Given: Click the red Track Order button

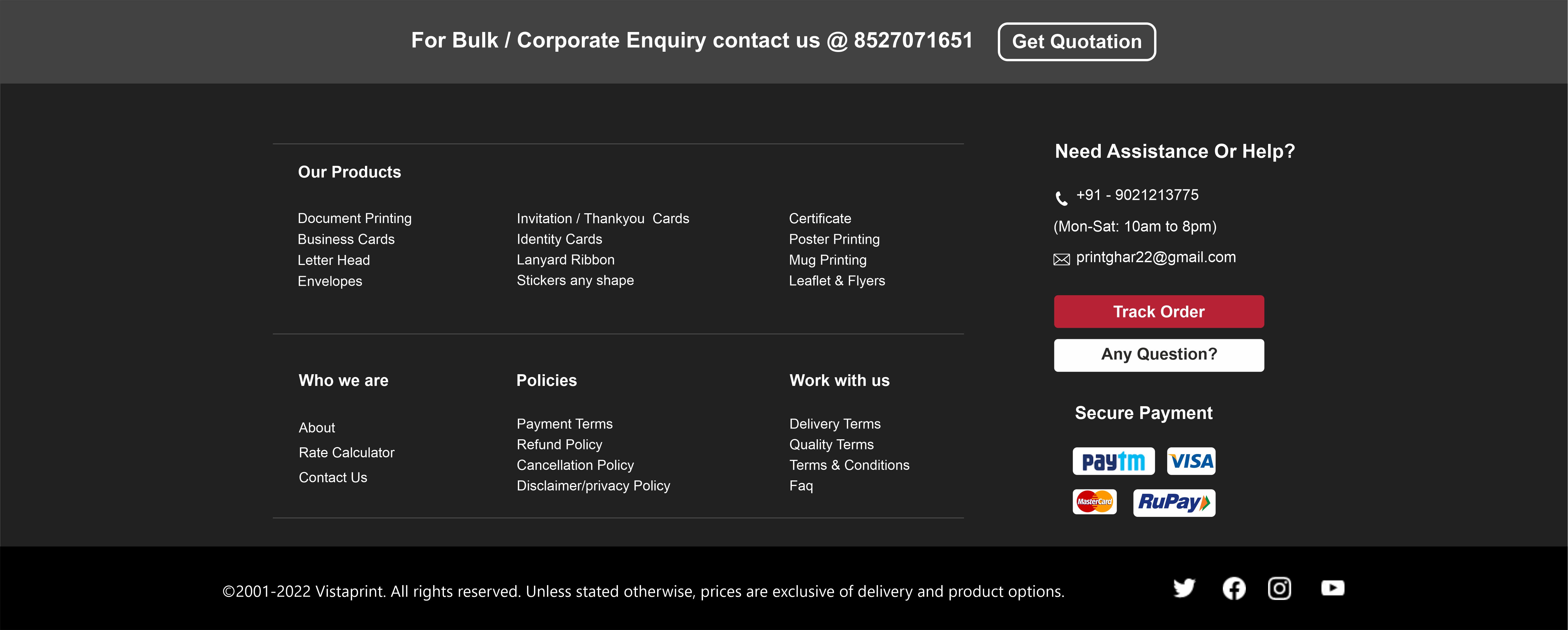Looking at the screenshot, I should (1158, 312).
